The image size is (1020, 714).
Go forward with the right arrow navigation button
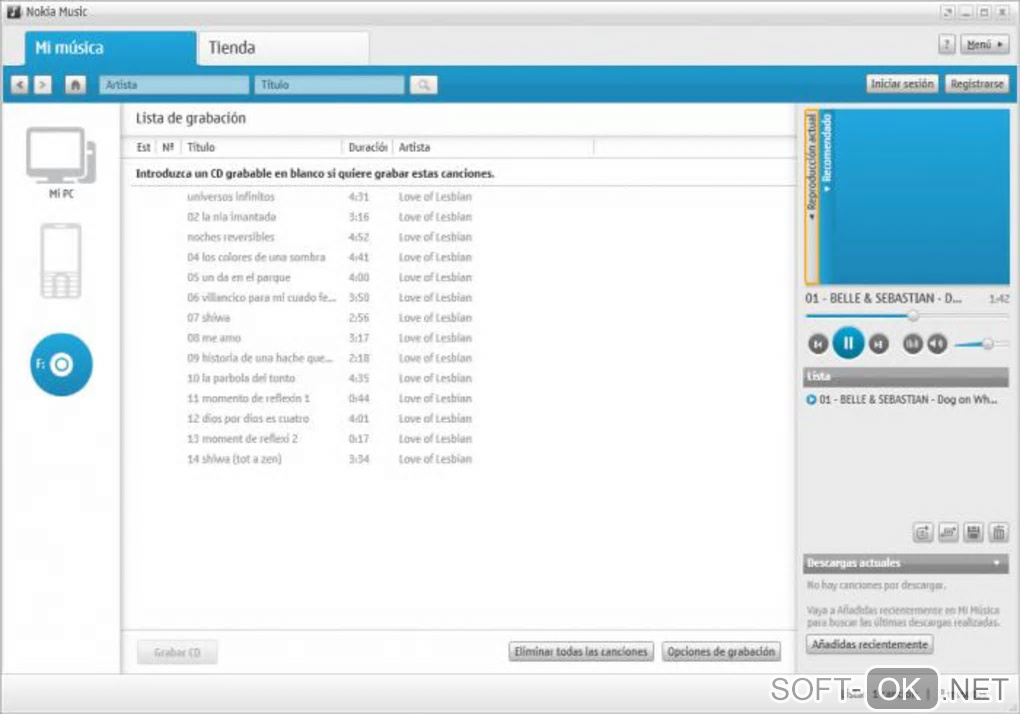pos(43,85)
